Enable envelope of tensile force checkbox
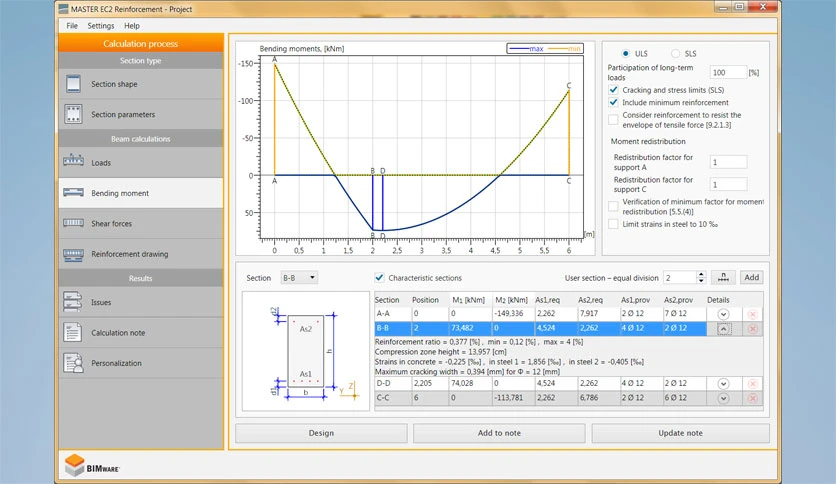 pos(614,119)
